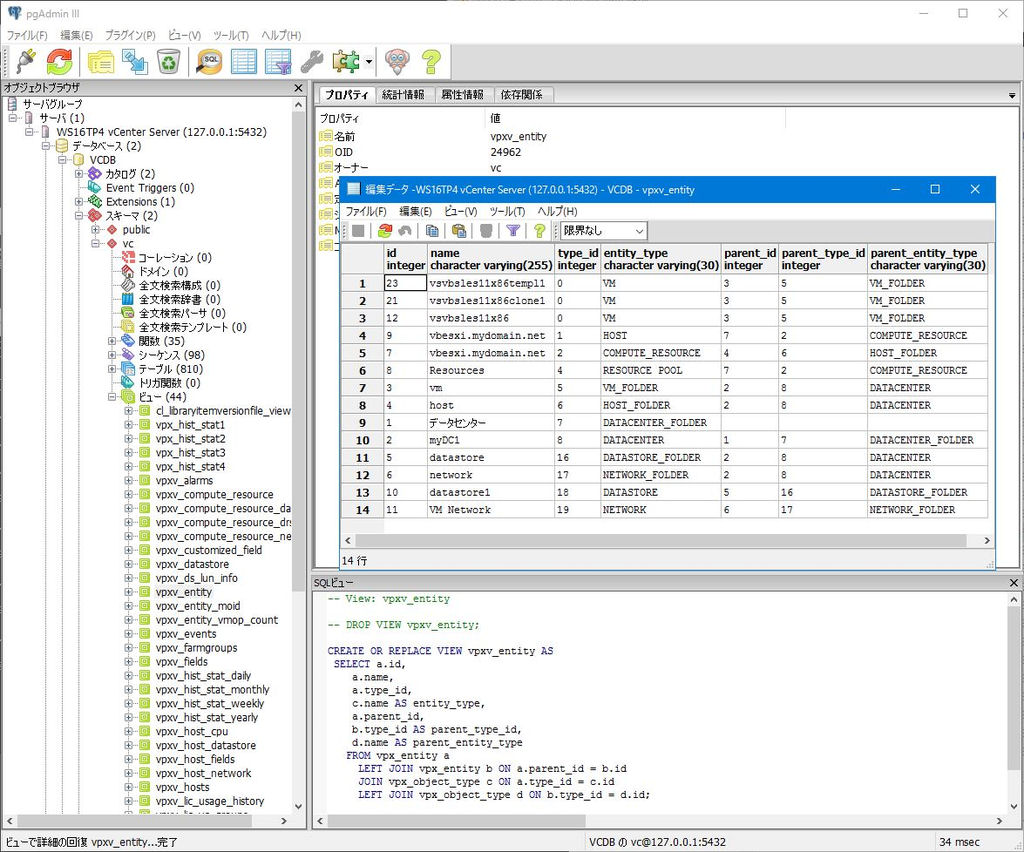Expand the Extensions (1) node
The image size is (1024, 852).
[79, 202]
